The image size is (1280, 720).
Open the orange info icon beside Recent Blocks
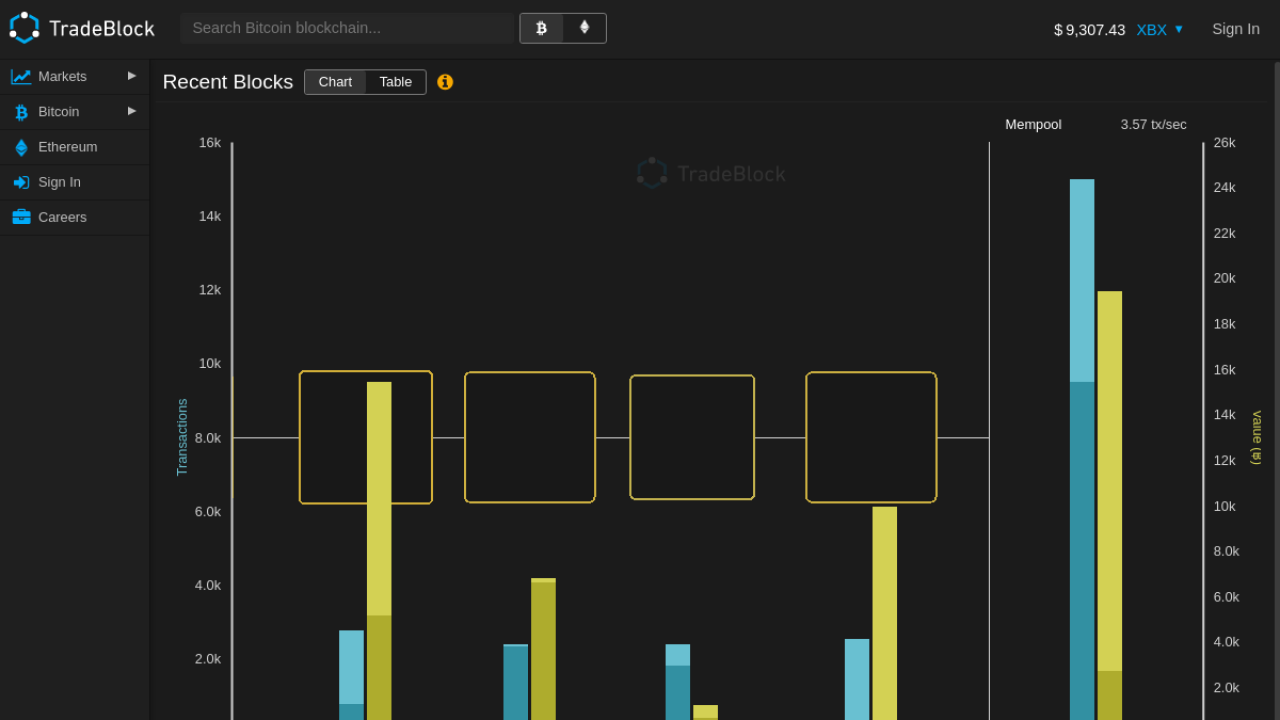pyautogui.click(x=445, y=82)
